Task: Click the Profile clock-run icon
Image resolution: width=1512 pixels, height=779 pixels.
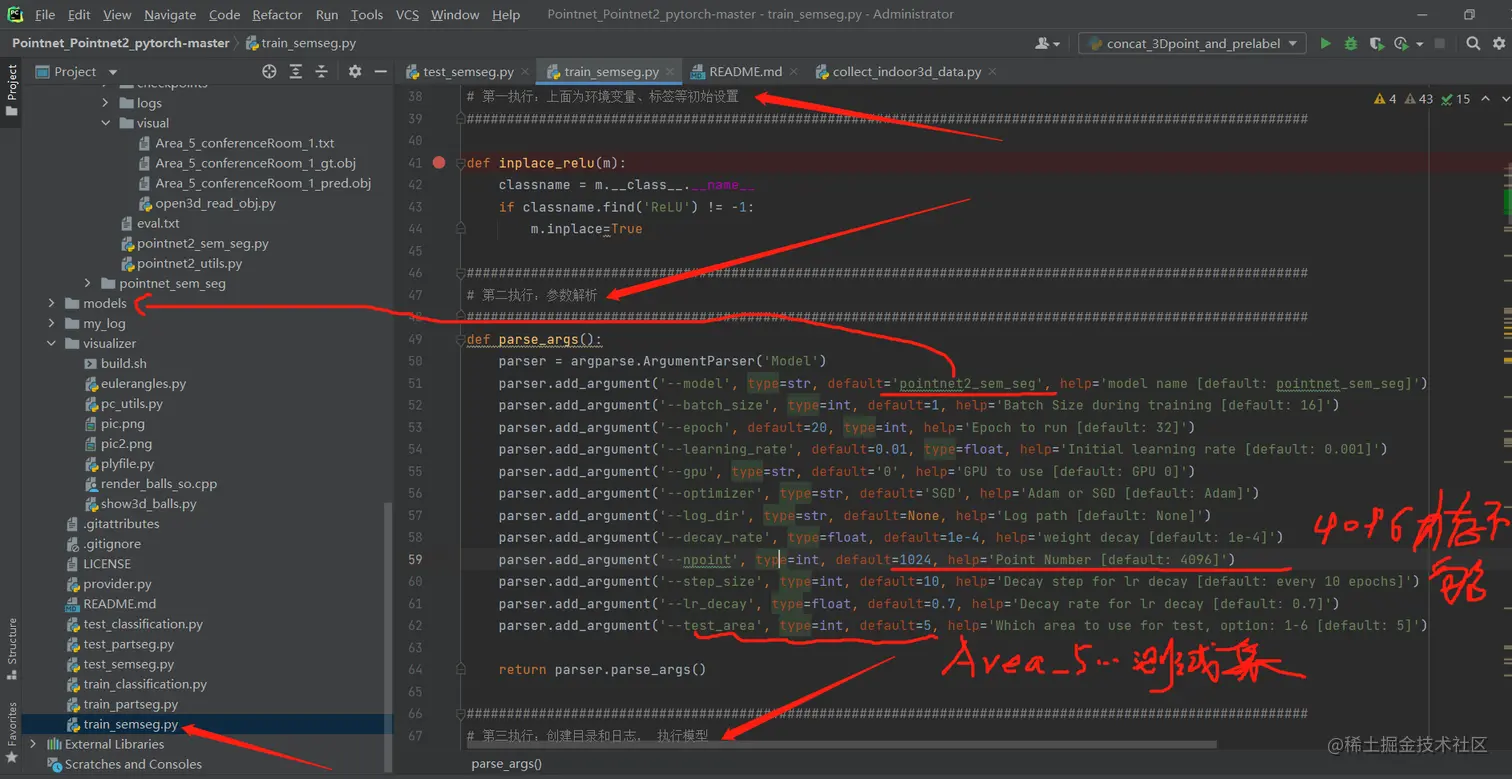Action: [x=1400, y=44]
